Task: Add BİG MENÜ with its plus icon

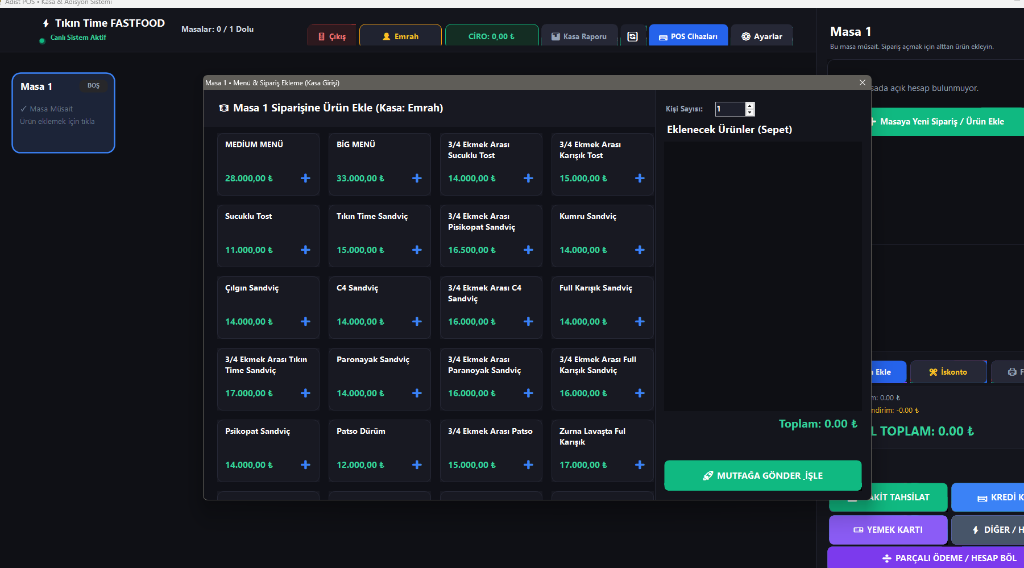Action: 417,178
